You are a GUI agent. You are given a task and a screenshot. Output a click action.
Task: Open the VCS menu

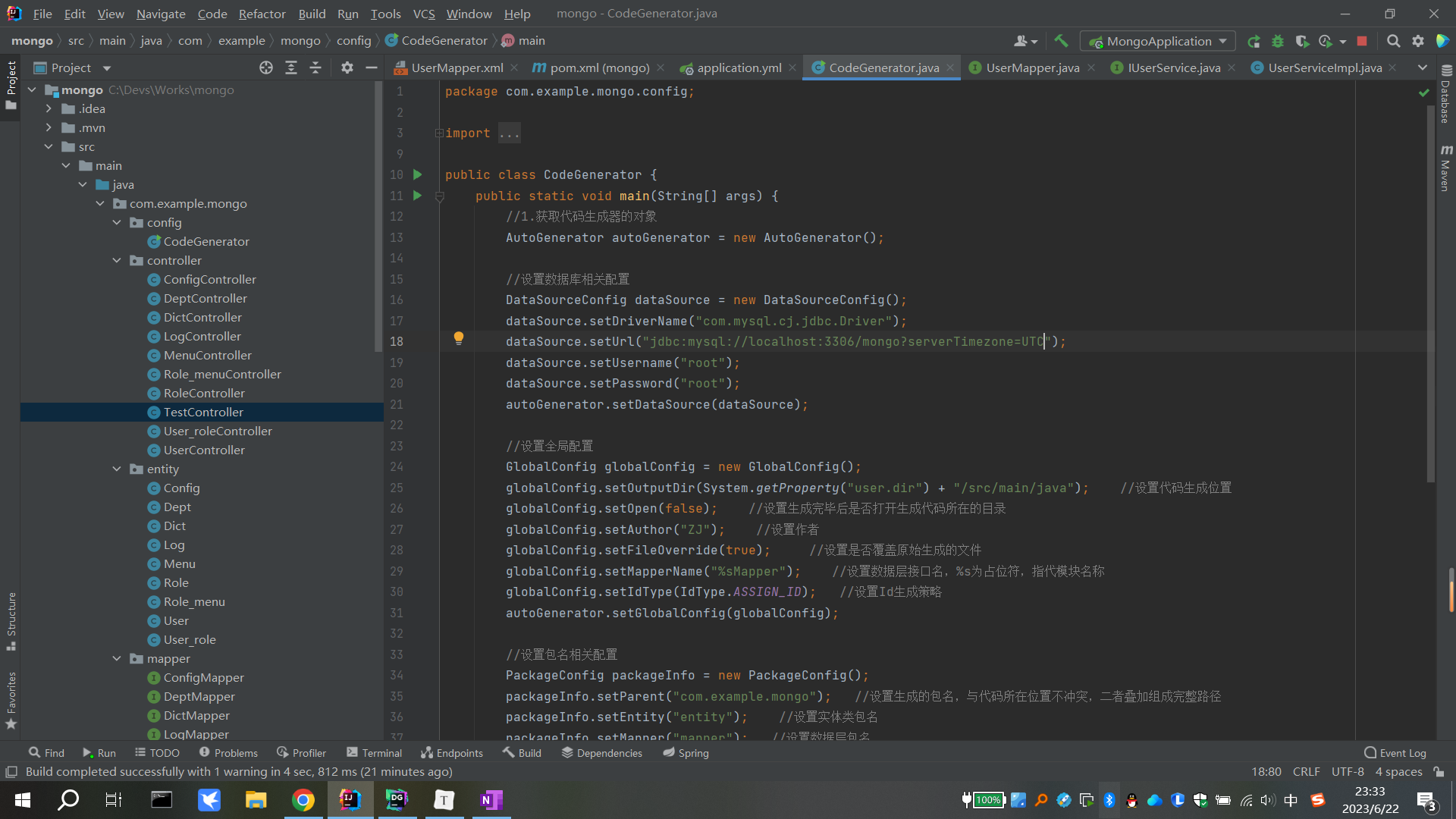pyautogui.click(x=424, y=14)
